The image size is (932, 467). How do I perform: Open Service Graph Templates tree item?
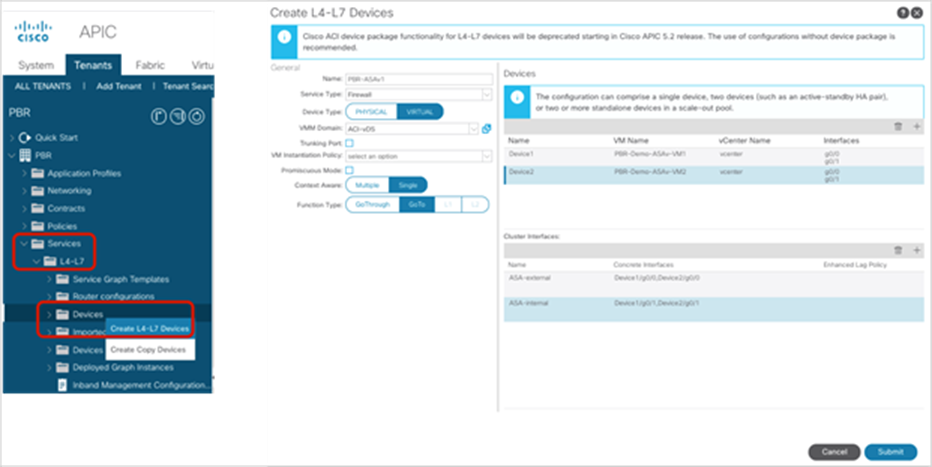click(x=121, y=279)
